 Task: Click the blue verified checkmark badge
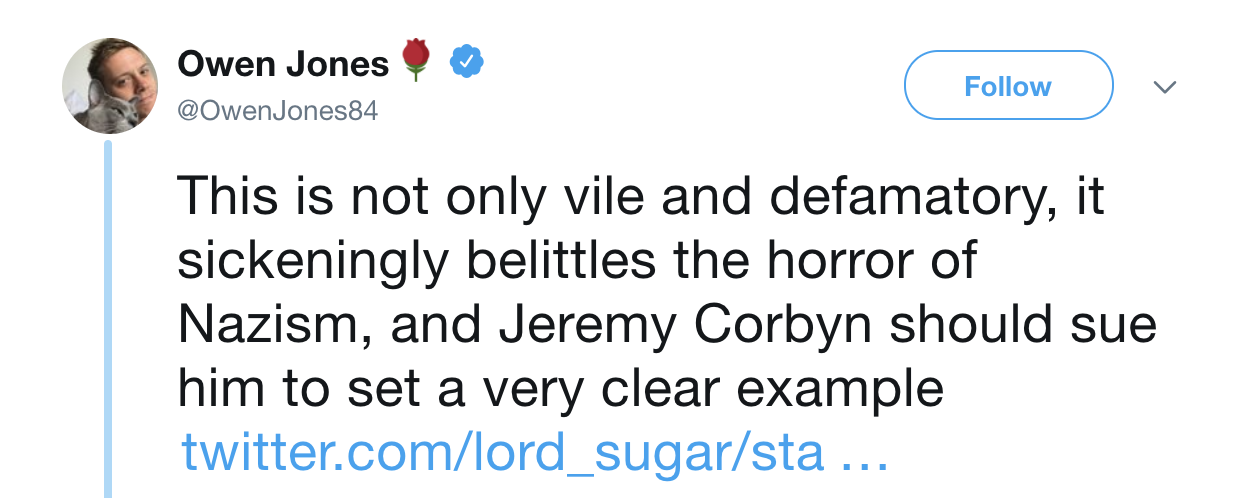click(465, 62)
